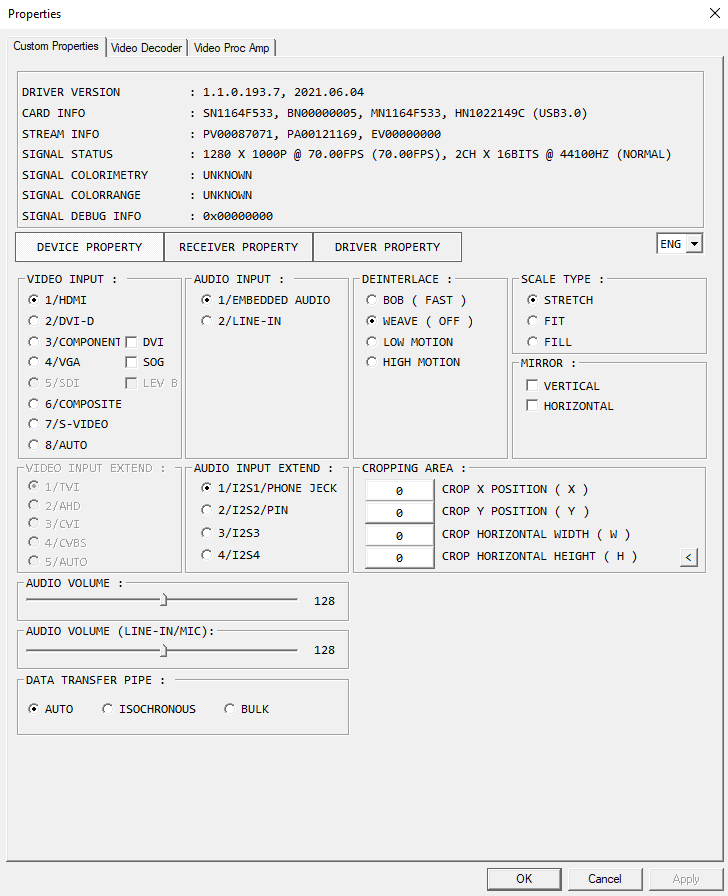
Task: Open the ENG language dropdown
Action: pos(679,244)
